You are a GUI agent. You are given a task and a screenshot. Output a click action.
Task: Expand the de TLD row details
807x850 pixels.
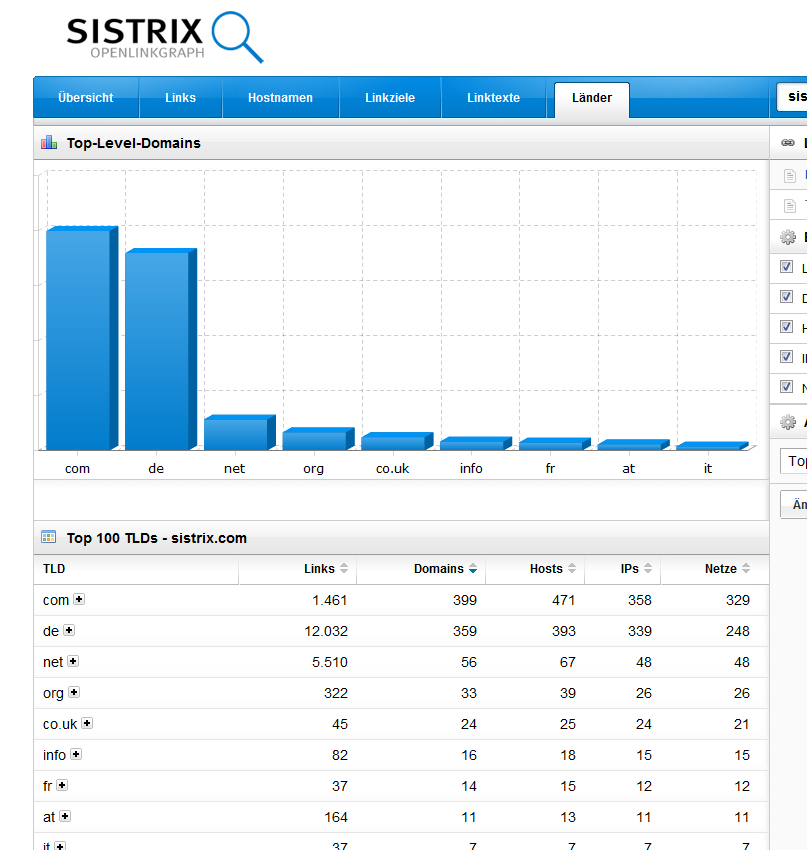point(69,630)
